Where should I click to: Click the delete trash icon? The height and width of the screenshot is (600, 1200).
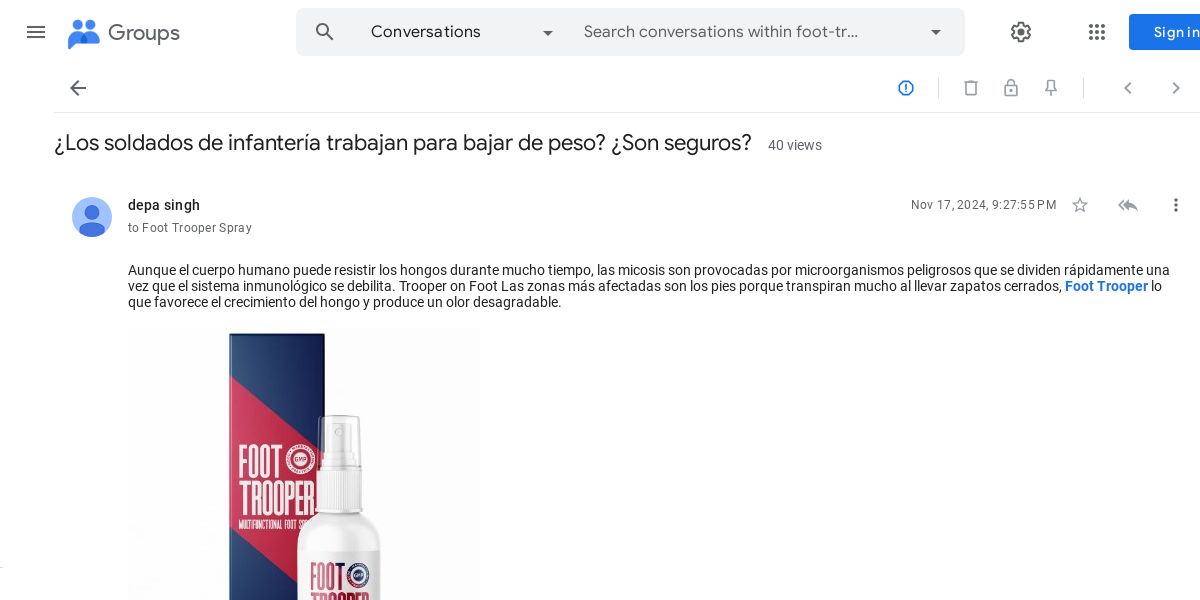coord(971,88)
